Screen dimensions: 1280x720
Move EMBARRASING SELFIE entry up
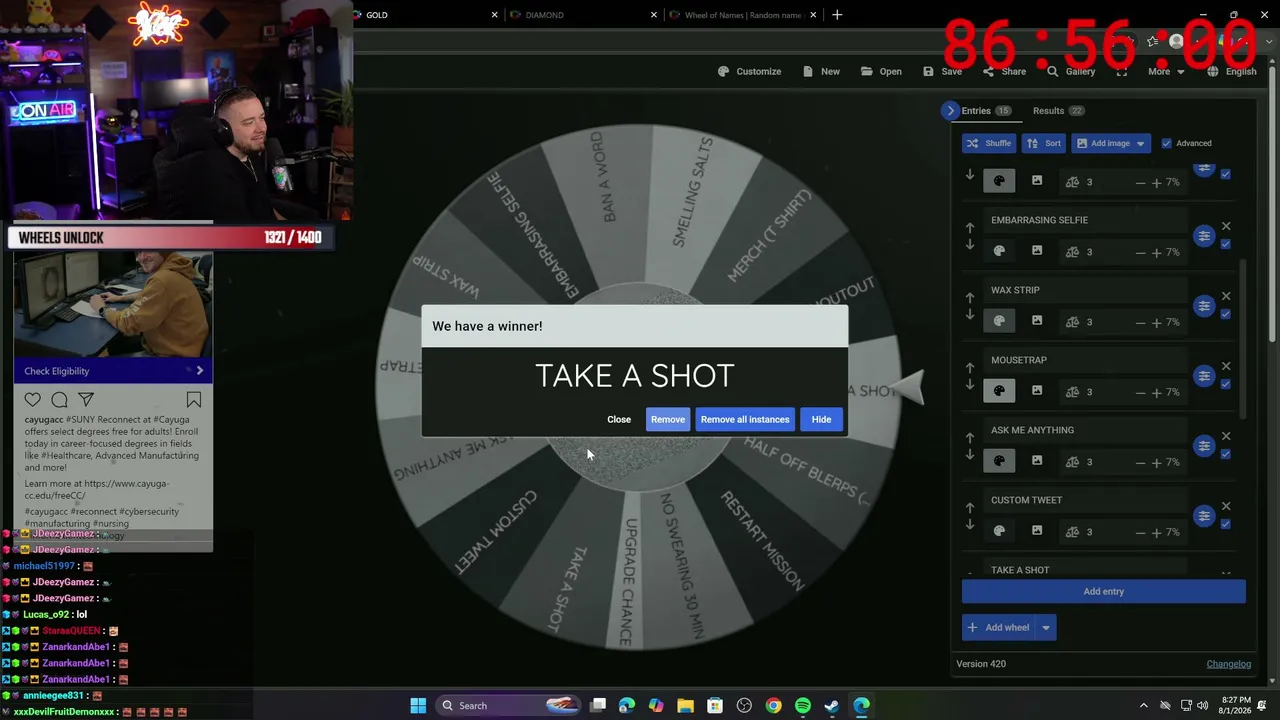(969, 227)
